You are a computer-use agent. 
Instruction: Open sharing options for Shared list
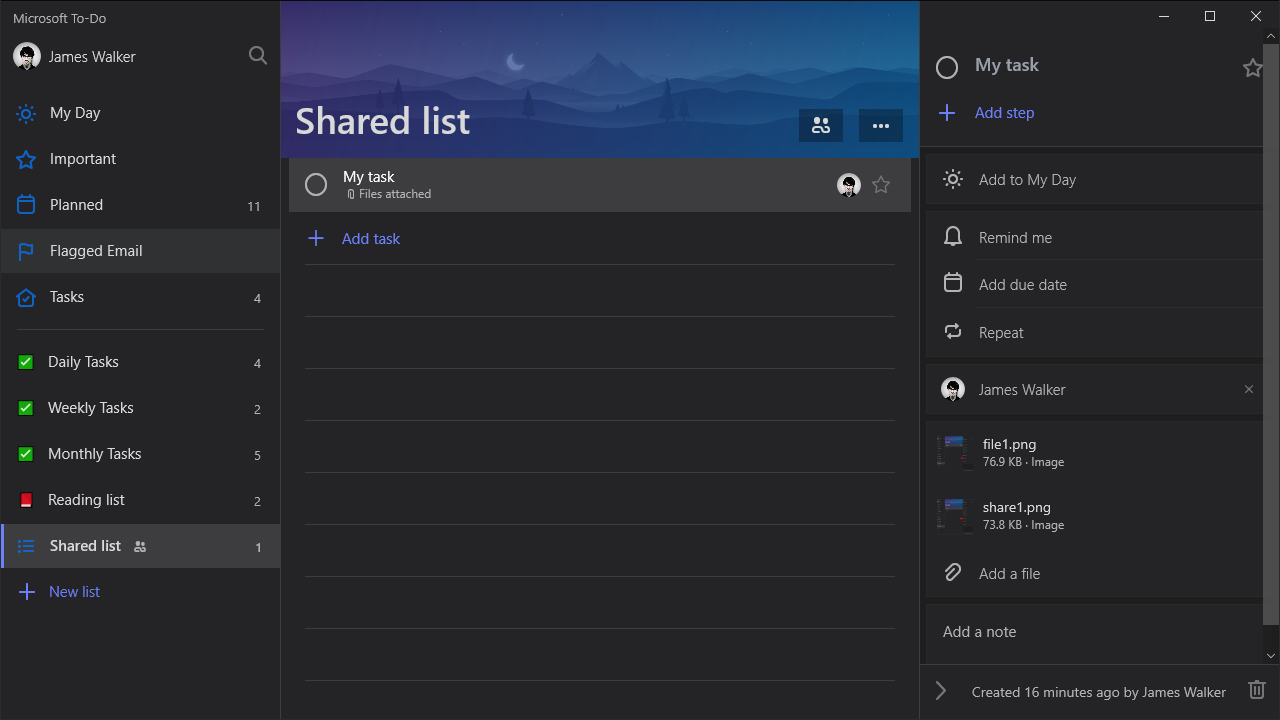821,126
